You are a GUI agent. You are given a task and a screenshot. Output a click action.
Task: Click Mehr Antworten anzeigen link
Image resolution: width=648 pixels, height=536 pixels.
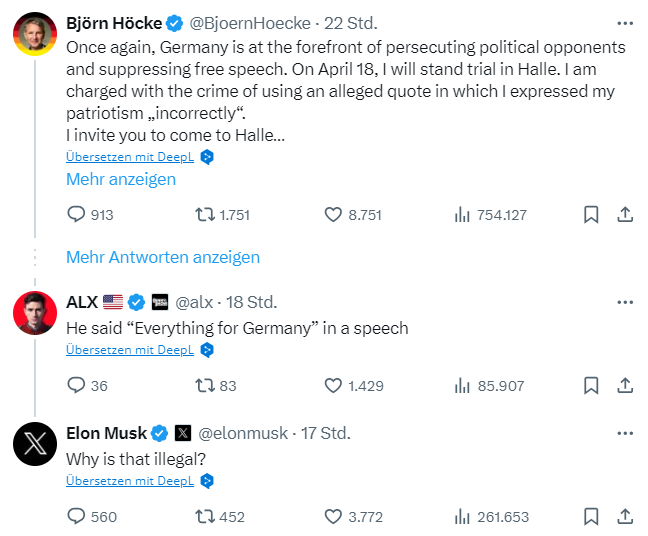[x=163, y=257]
